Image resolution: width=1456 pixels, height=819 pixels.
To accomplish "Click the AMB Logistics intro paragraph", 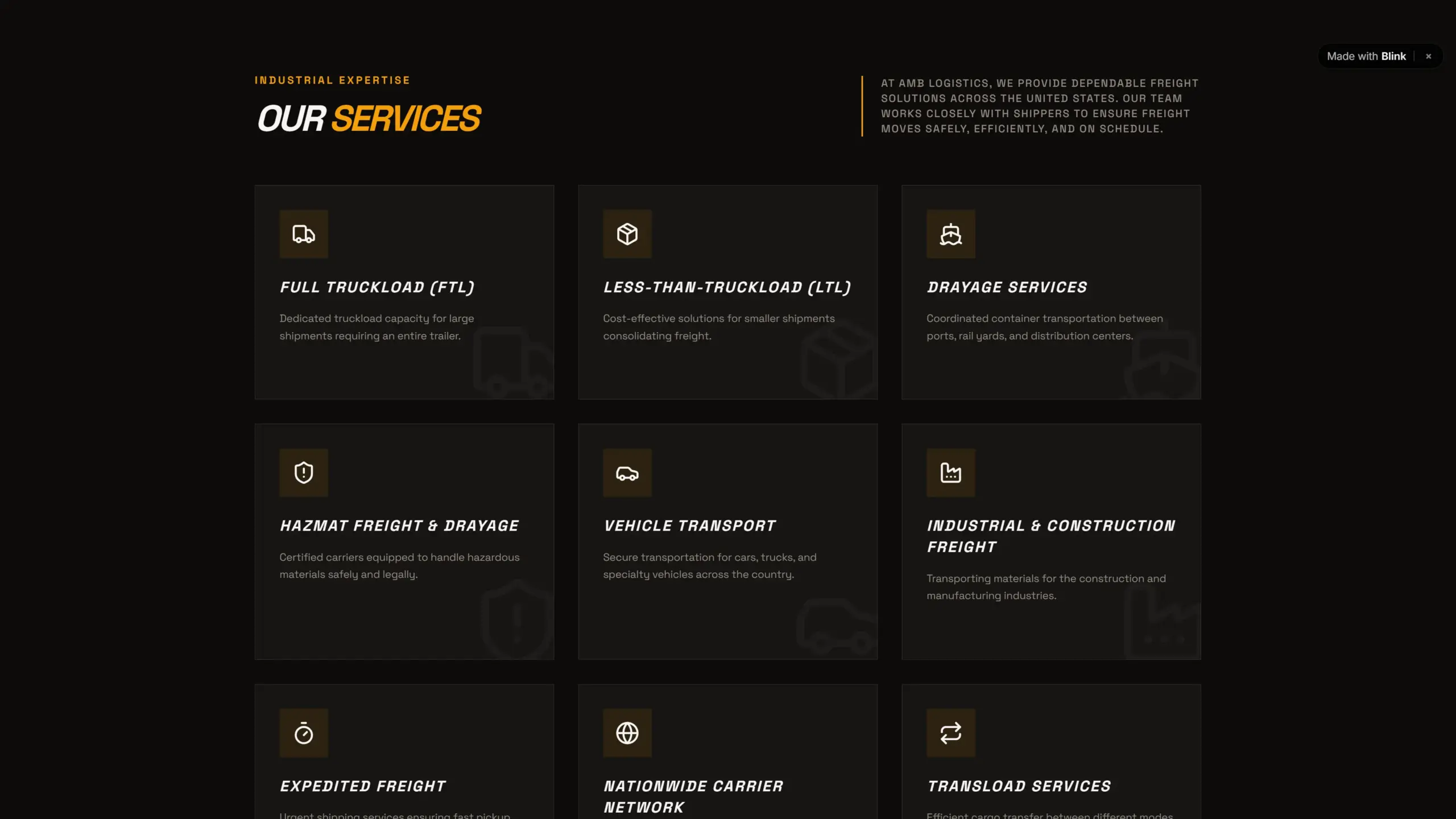I will pos(1040,106).
